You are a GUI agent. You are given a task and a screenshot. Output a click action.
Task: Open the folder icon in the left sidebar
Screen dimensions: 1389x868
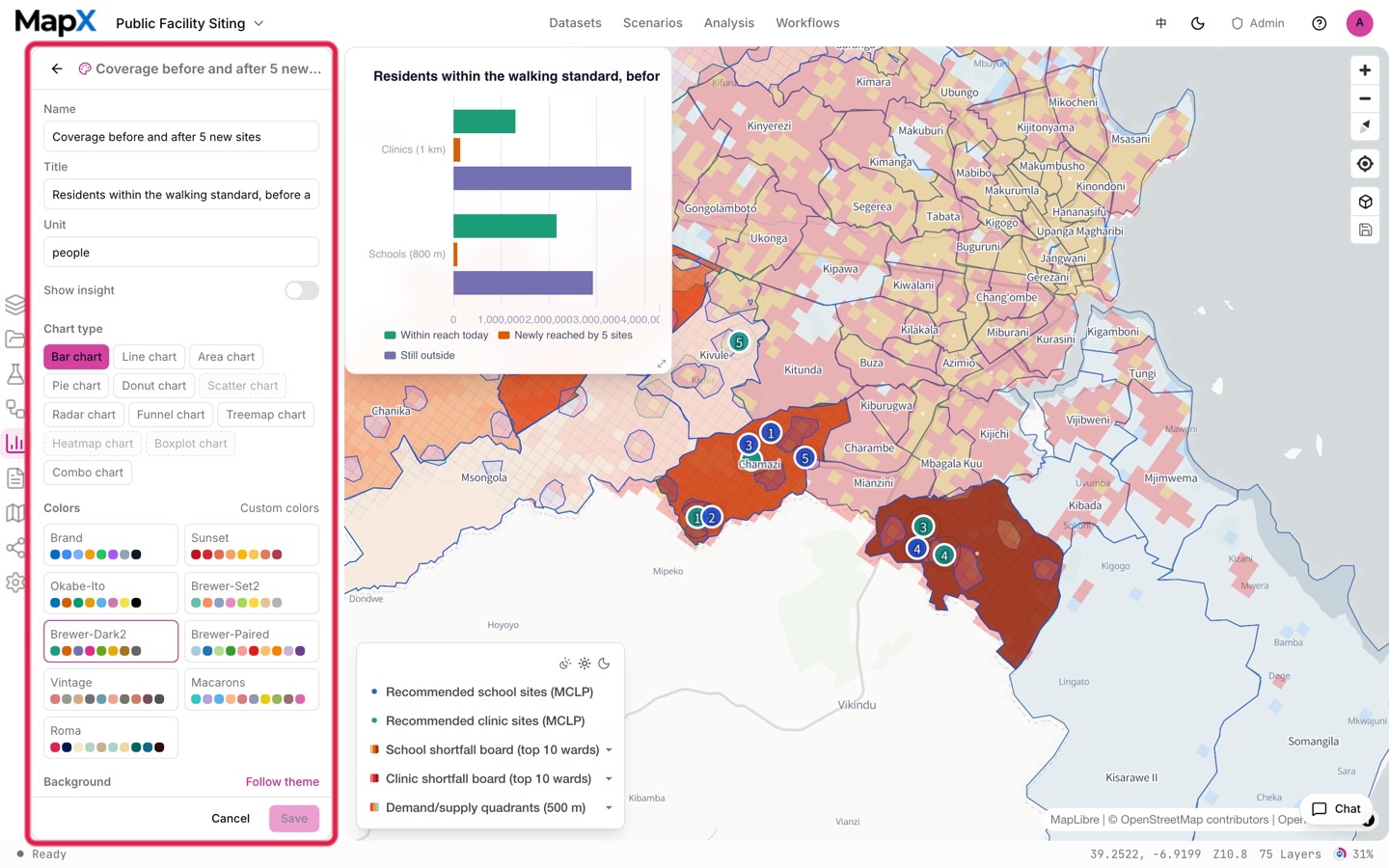click(14, 339)
